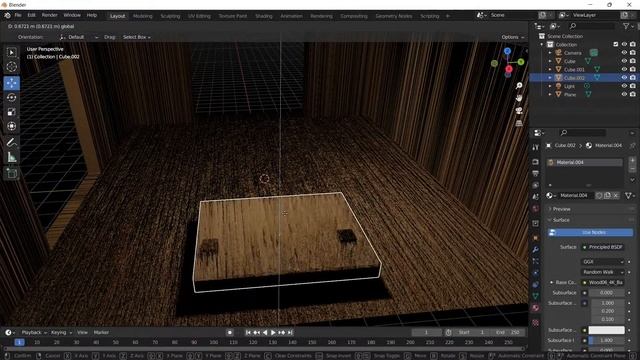This screenshot has height=360, width=640.
Task: Click the Subsurface Color white swatch
Action: tap(607, 330)
